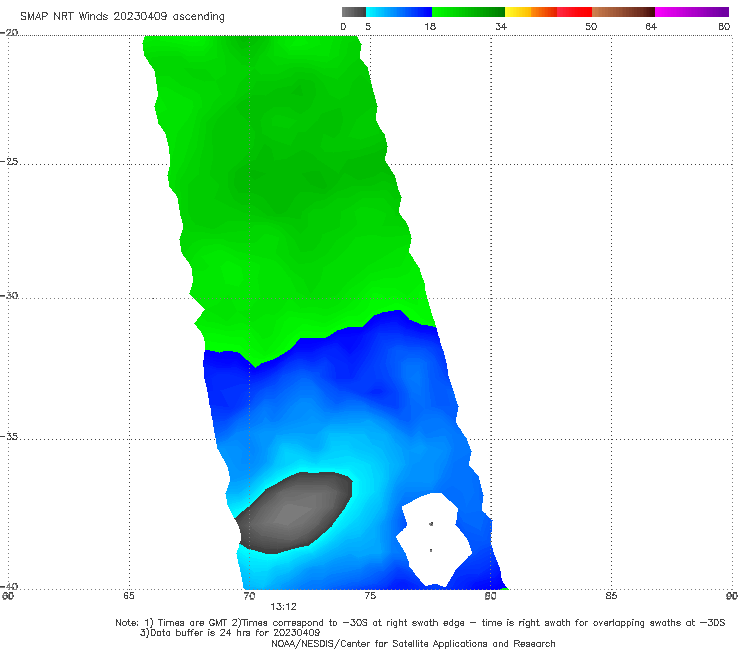Click the blue gradient segment of the color bar
The width and height of the screenshot is (740, 650).
399,12
